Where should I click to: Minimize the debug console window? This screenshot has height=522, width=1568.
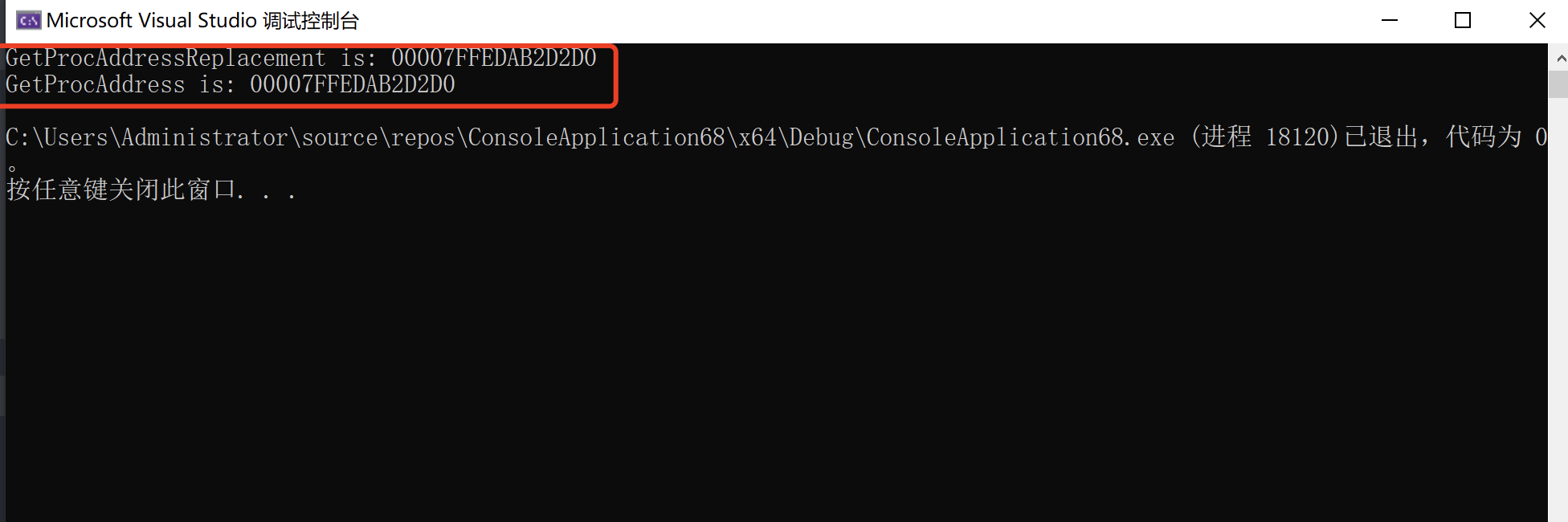pyautogui.click(x=1390, y=20)
